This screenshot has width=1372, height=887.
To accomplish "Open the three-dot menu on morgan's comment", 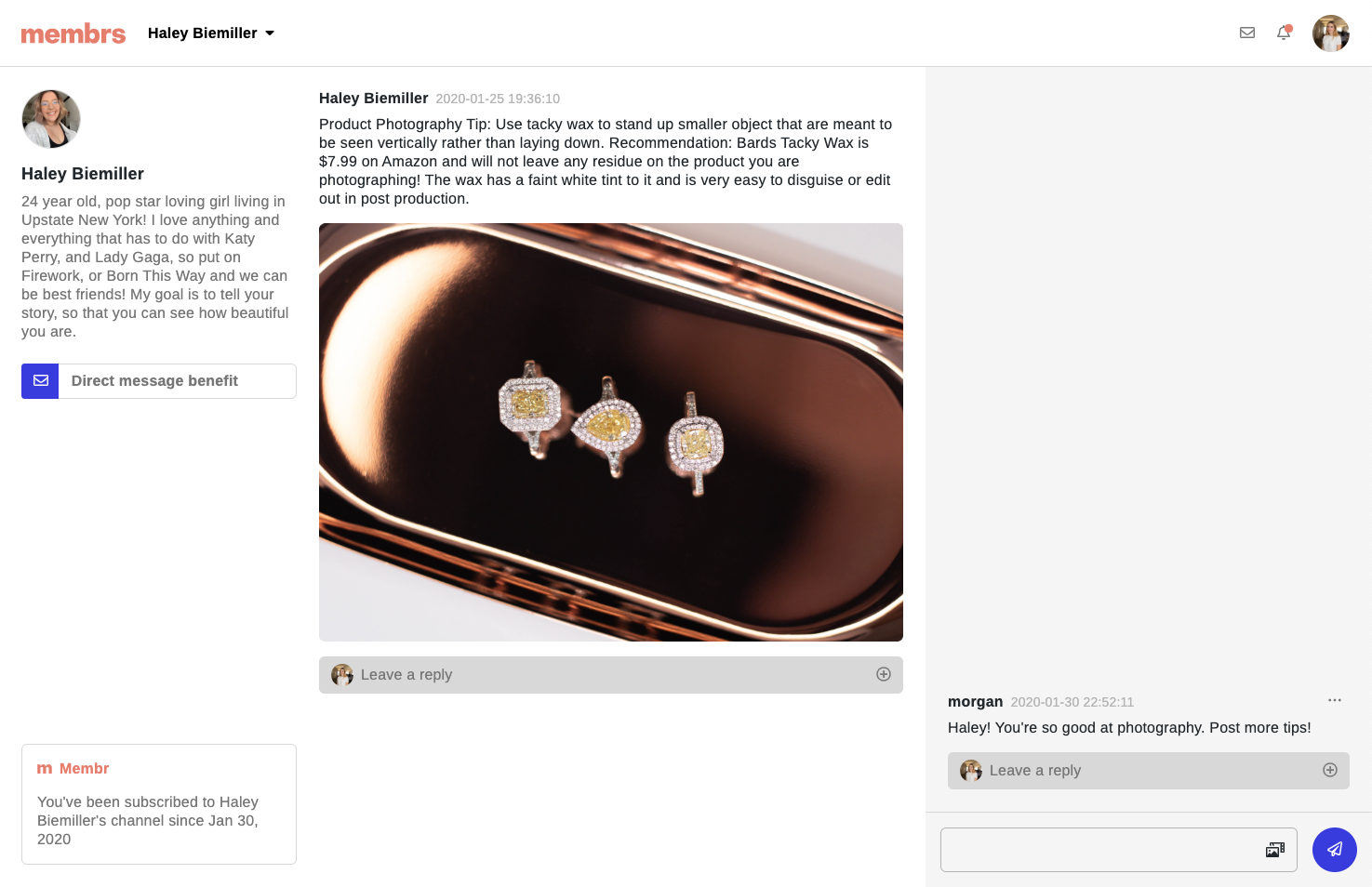I will pos(1335,700).
